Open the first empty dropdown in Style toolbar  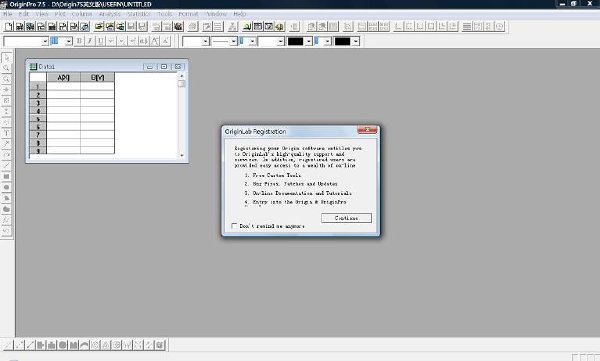click(x=205, y=41)
